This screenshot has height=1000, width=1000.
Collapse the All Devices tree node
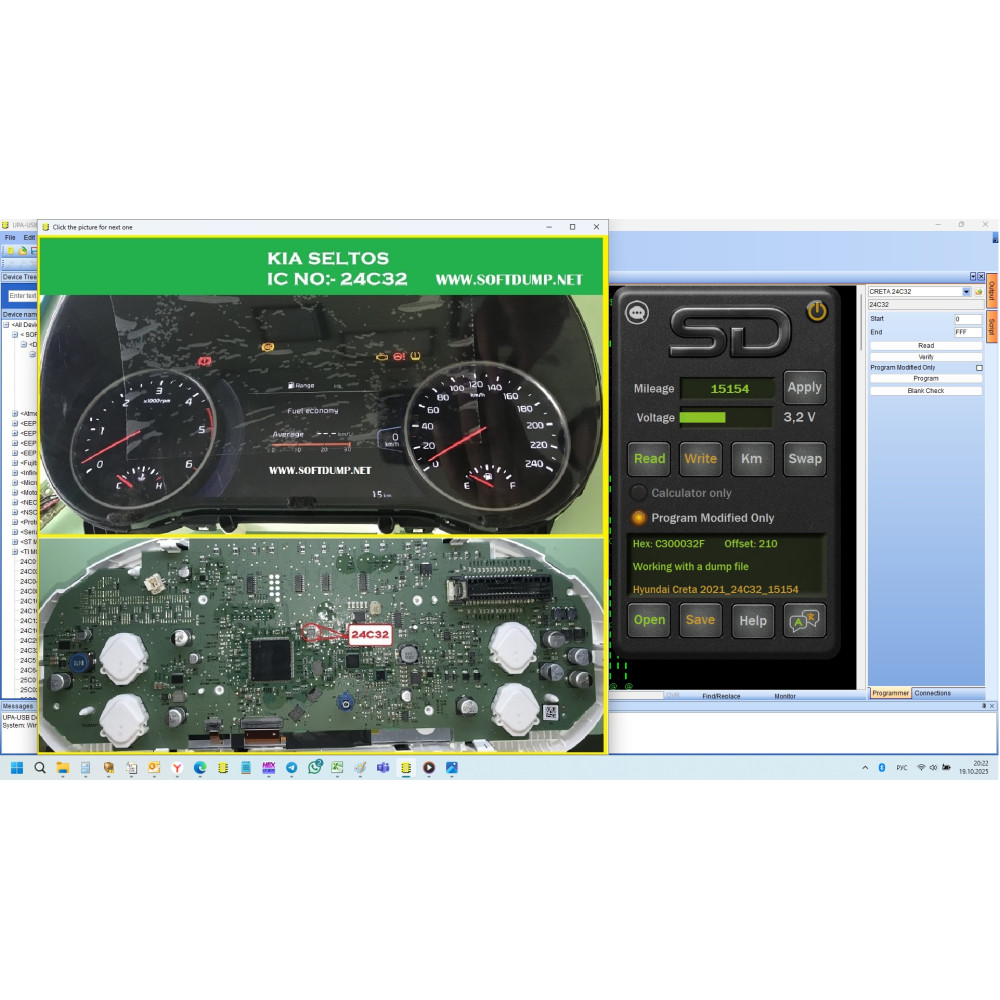tap(6, 325)
